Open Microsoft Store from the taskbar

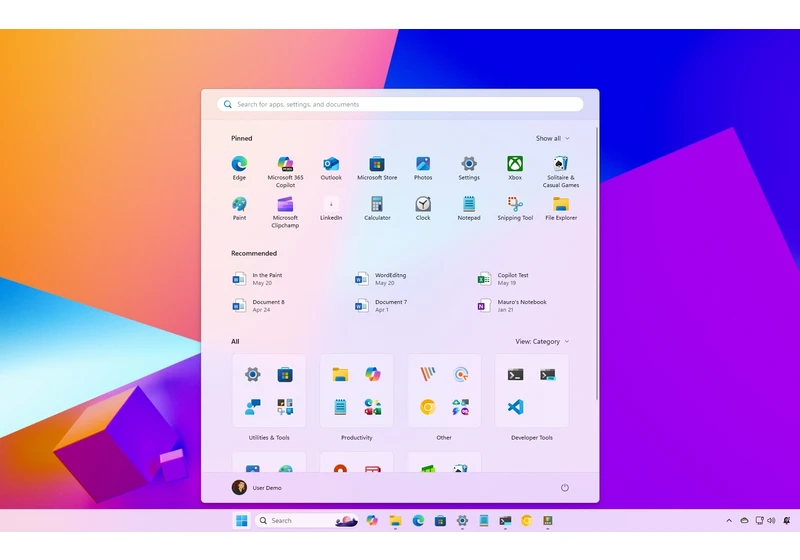[440, 520]
